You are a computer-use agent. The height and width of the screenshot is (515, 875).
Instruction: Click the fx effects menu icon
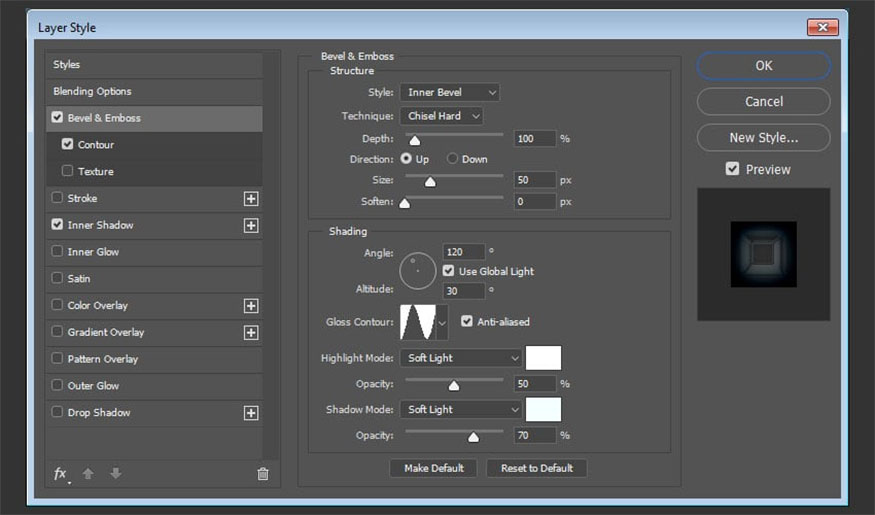[61, 474]
